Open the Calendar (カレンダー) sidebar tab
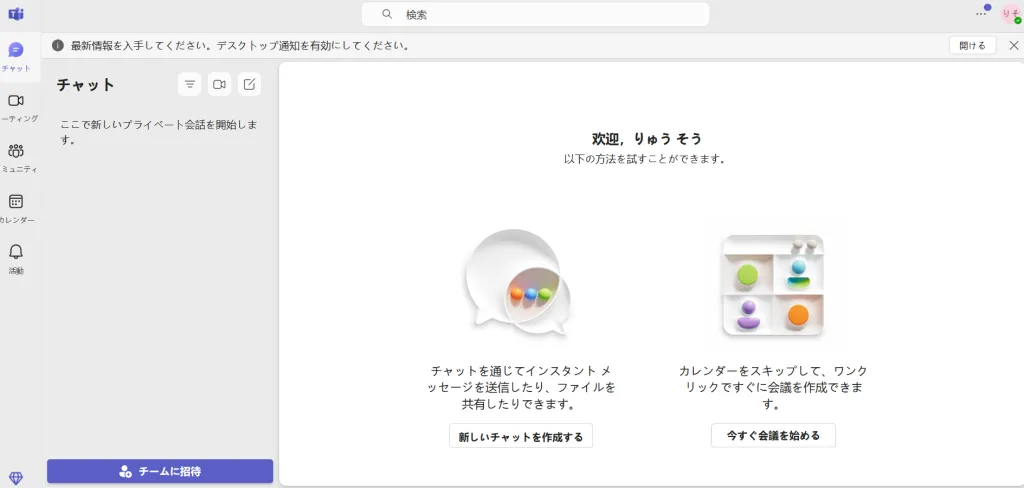This screenshot has width=1024, height=488. point(16,208)
